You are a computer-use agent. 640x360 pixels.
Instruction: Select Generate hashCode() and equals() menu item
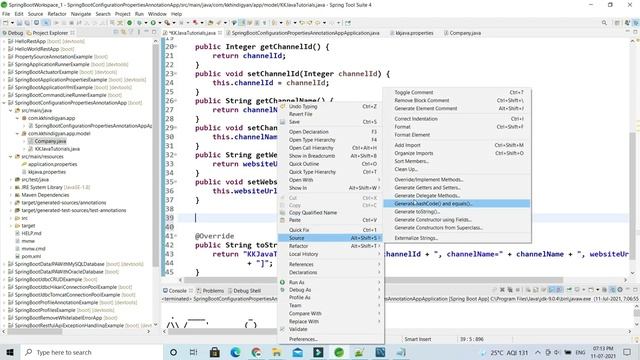pyautogui.click(x=456, y=204)
